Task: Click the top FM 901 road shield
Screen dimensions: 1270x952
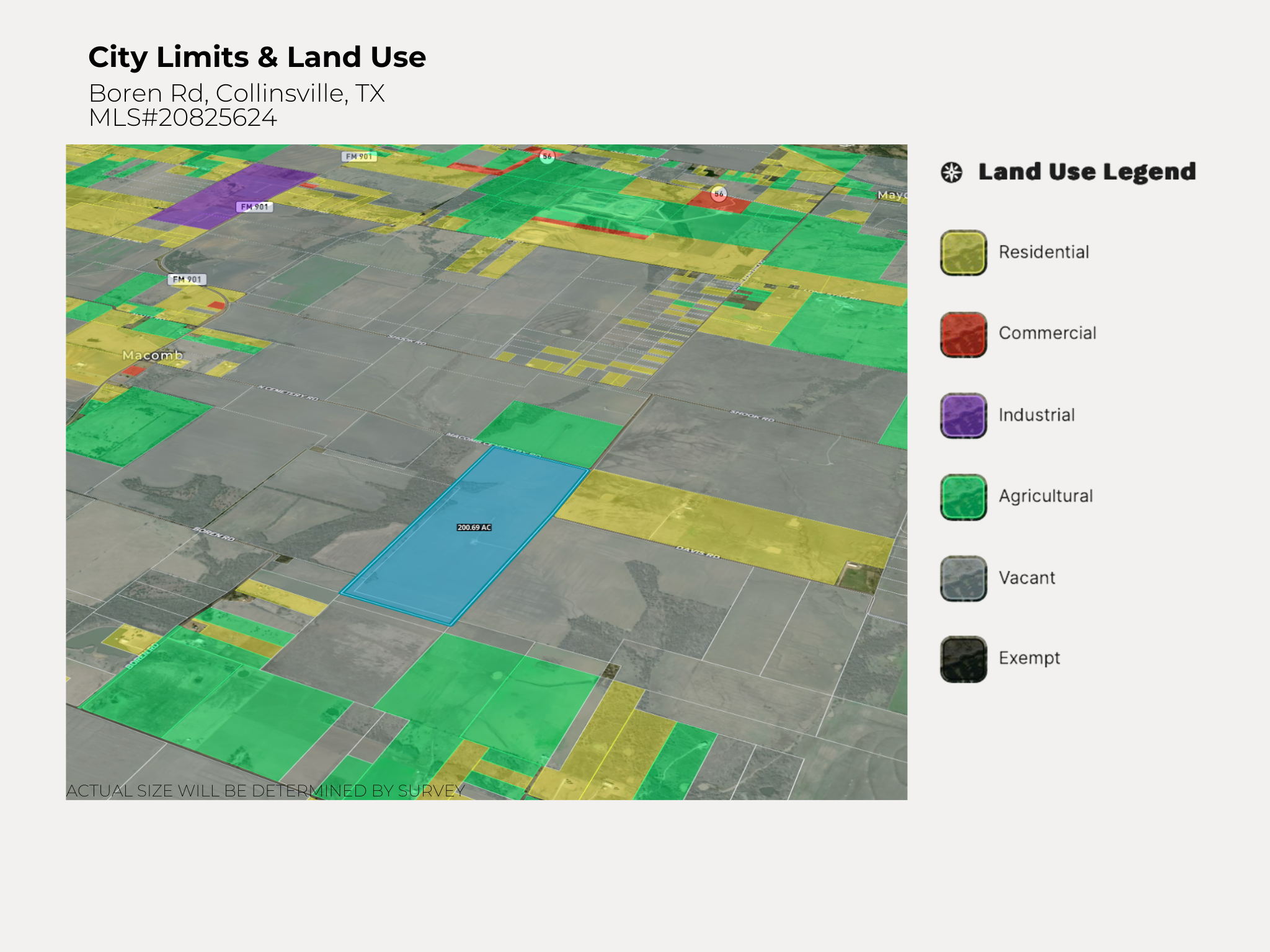Action: tap(359, 157)
